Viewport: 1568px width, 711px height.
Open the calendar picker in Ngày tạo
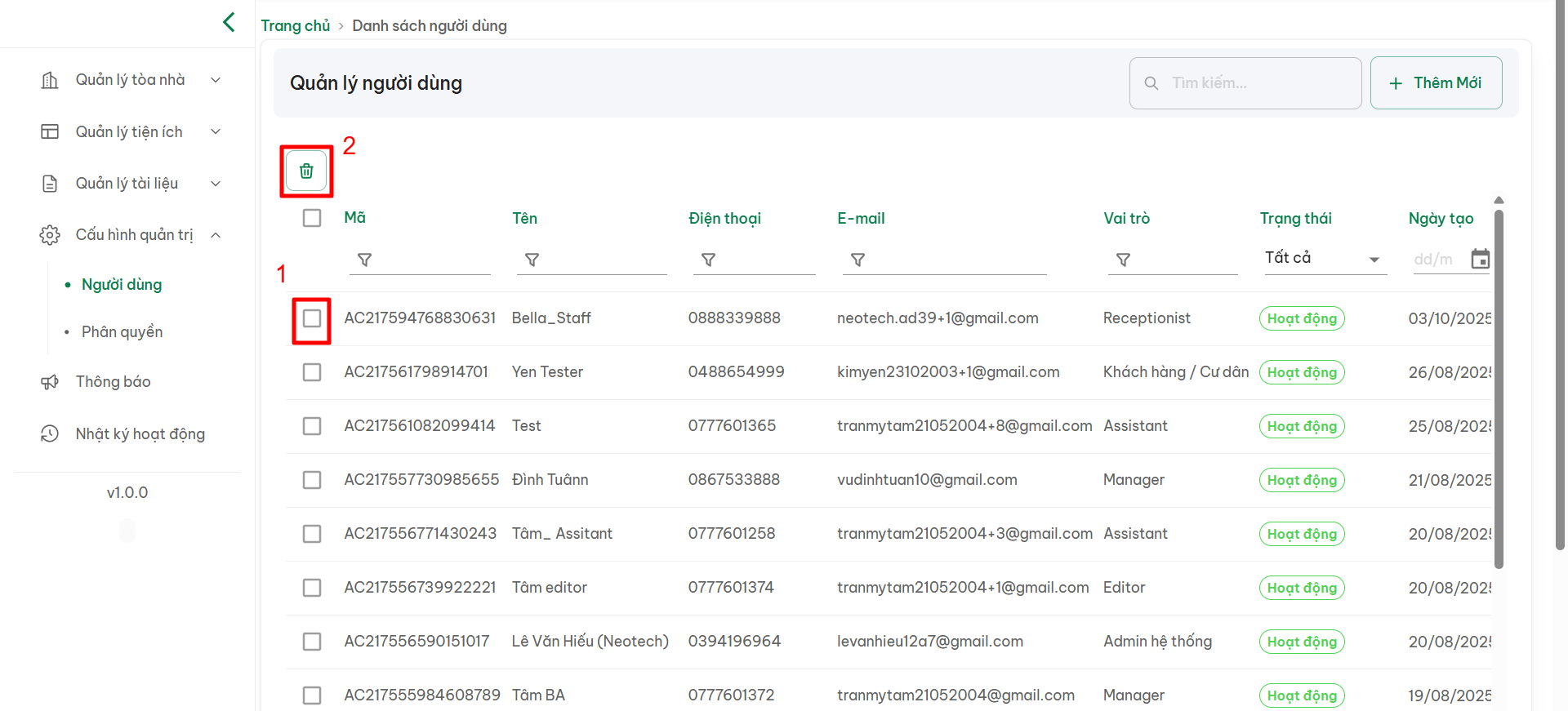tap(1480, 260)
